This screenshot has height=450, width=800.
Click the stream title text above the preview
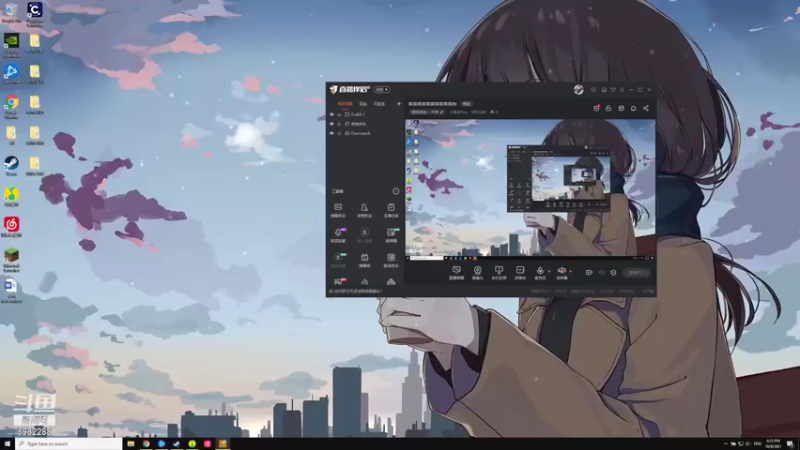433,104
